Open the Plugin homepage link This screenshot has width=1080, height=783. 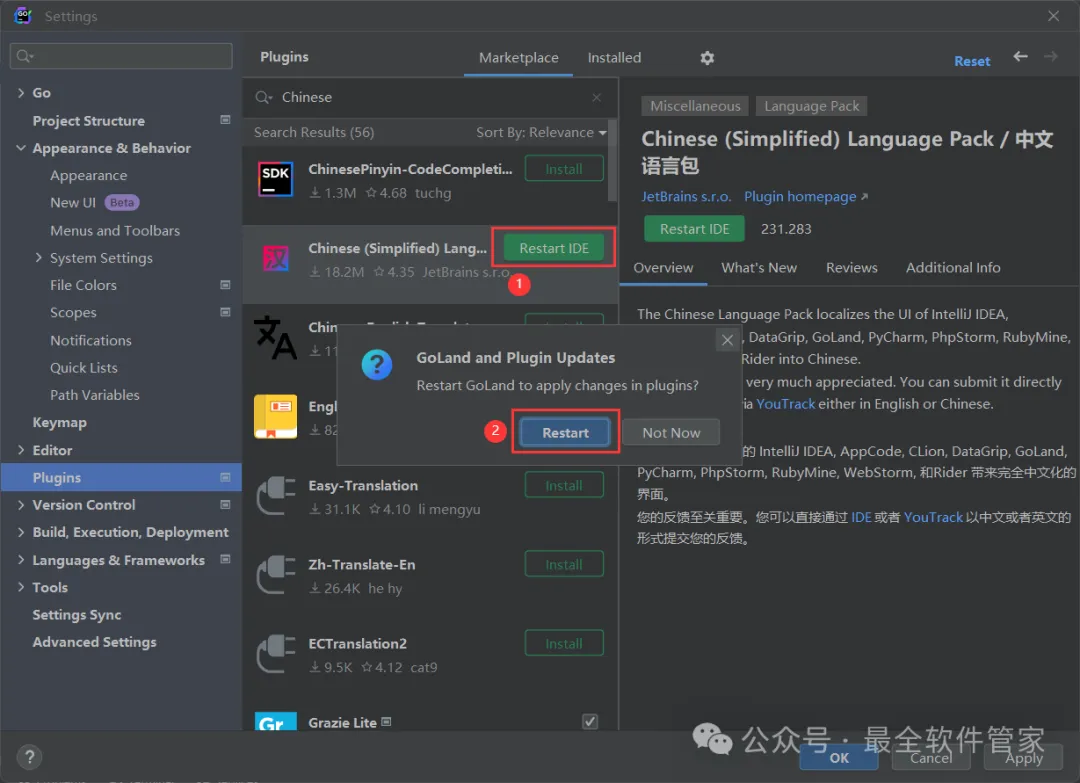[x=806, y=197]
